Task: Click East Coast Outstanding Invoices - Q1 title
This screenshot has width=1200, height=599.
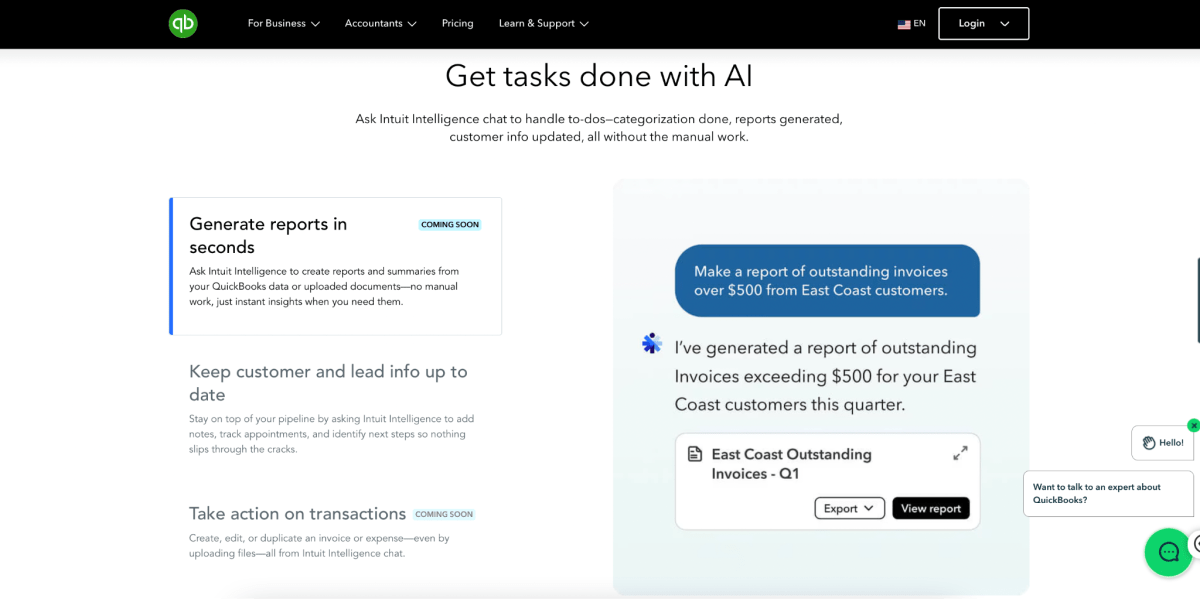Action: (791, 464)
